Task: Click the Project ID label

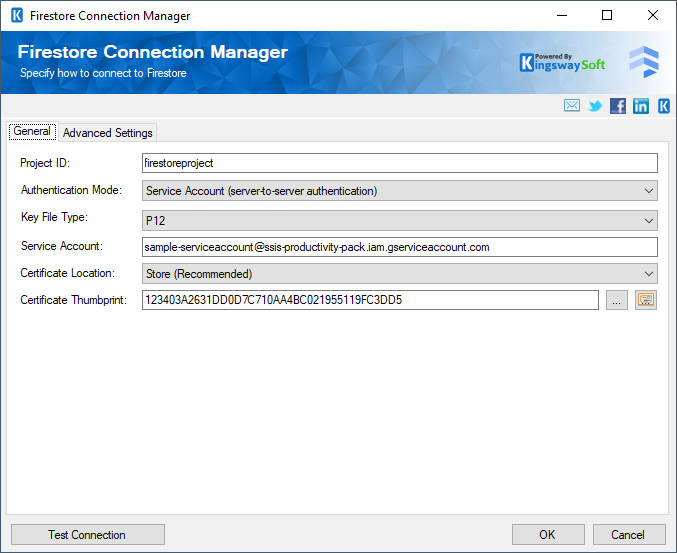Action: click(x=45, y=163)
